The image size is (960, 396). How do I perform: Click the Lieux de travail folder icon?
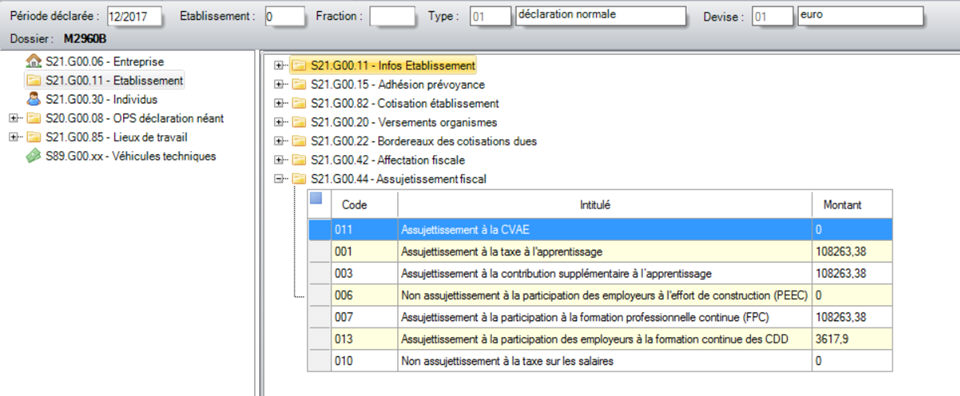click(34, 137)
